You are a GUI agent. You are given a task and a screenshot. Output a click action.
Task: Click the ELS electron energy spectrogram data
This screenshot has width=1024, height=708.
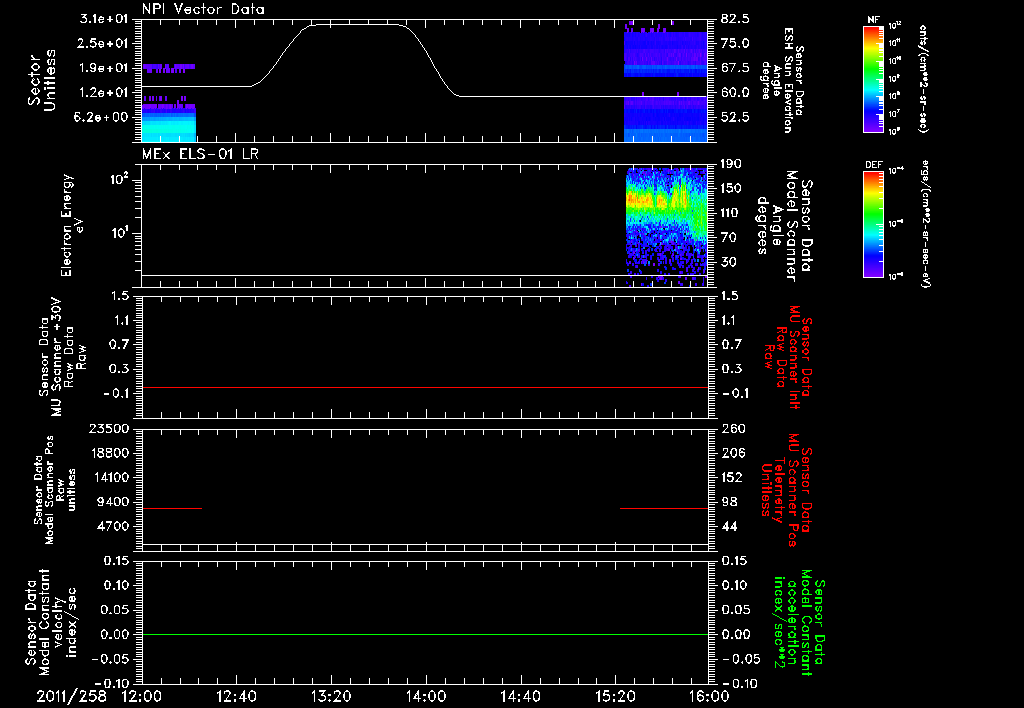(666, 225)
